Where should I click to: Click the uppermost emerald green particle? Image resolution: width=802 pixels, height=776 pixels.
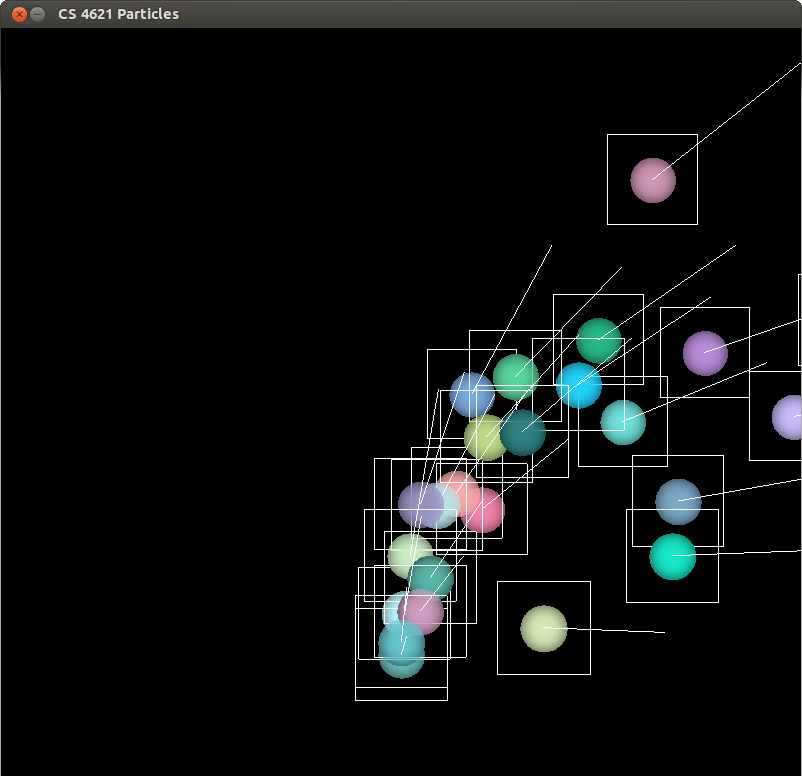click(599, 340)
